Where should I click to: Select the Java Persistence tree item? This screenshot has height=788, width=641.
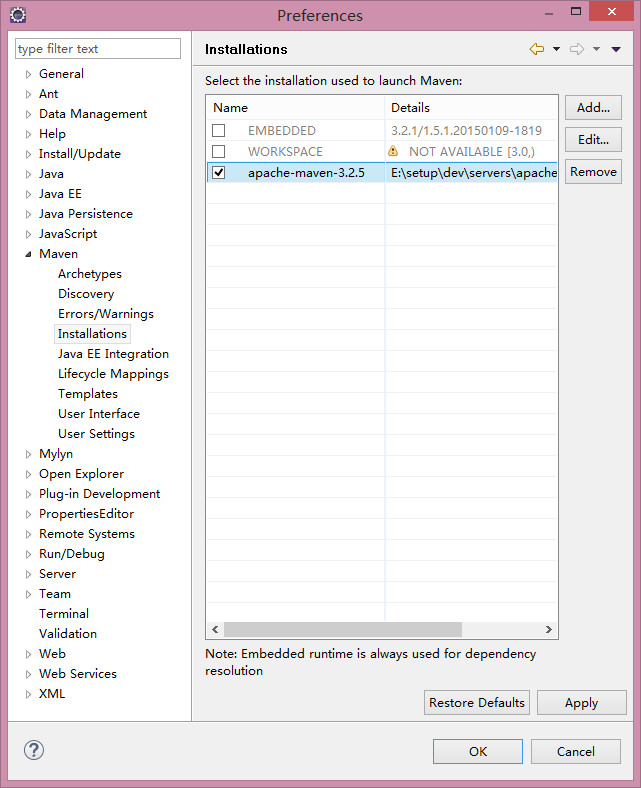point(86,214)
